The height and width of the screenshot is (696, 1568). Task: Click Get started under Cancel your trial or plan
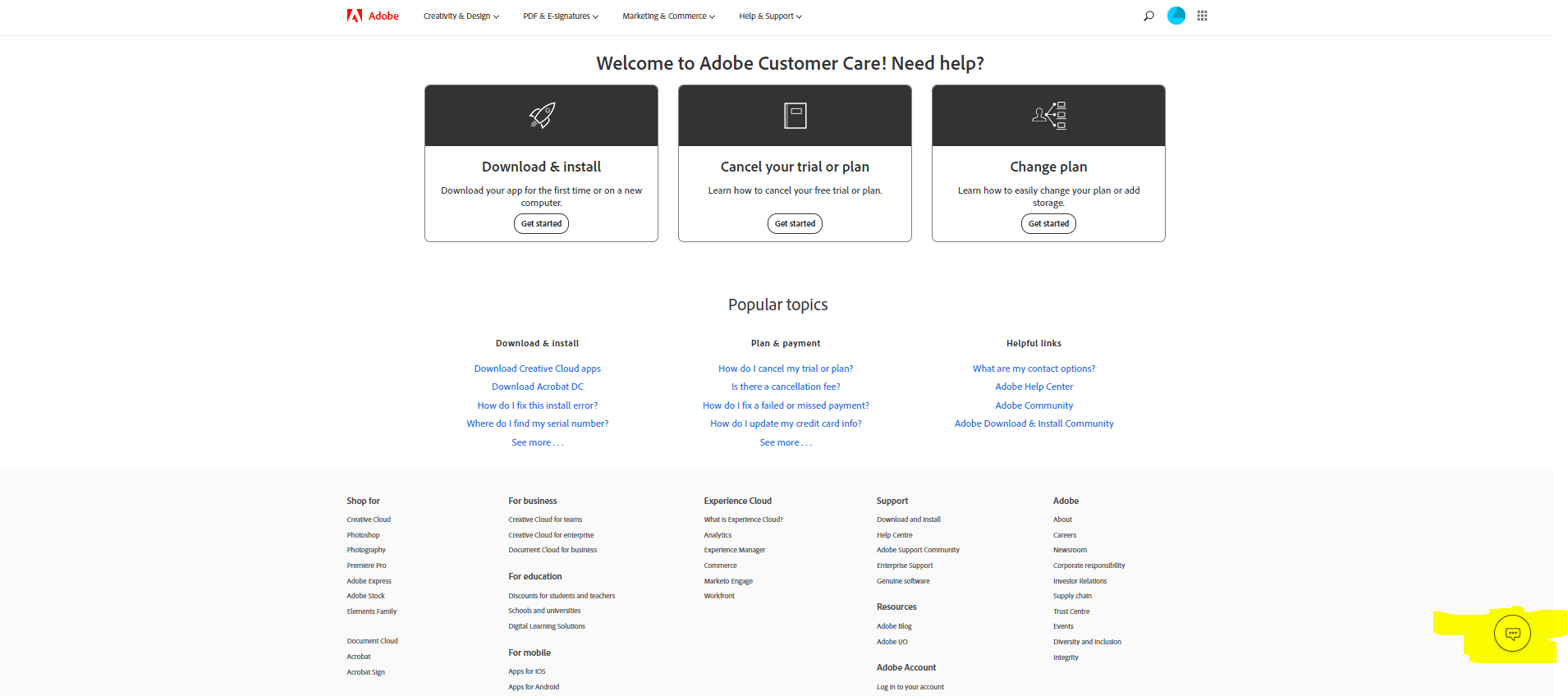click(x=795, y=223)
